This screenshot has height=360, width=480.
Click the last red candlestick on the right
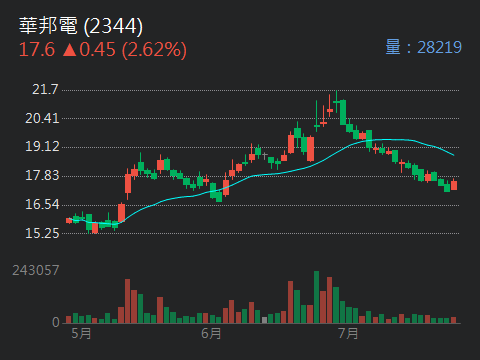pyautogui.click(x=454, y=185)
